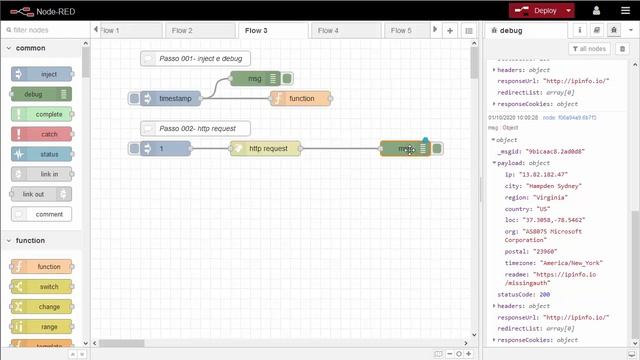The width and height of the screenshot is (640, 360).
Task: Select the inject palette node
Action: 42,74
